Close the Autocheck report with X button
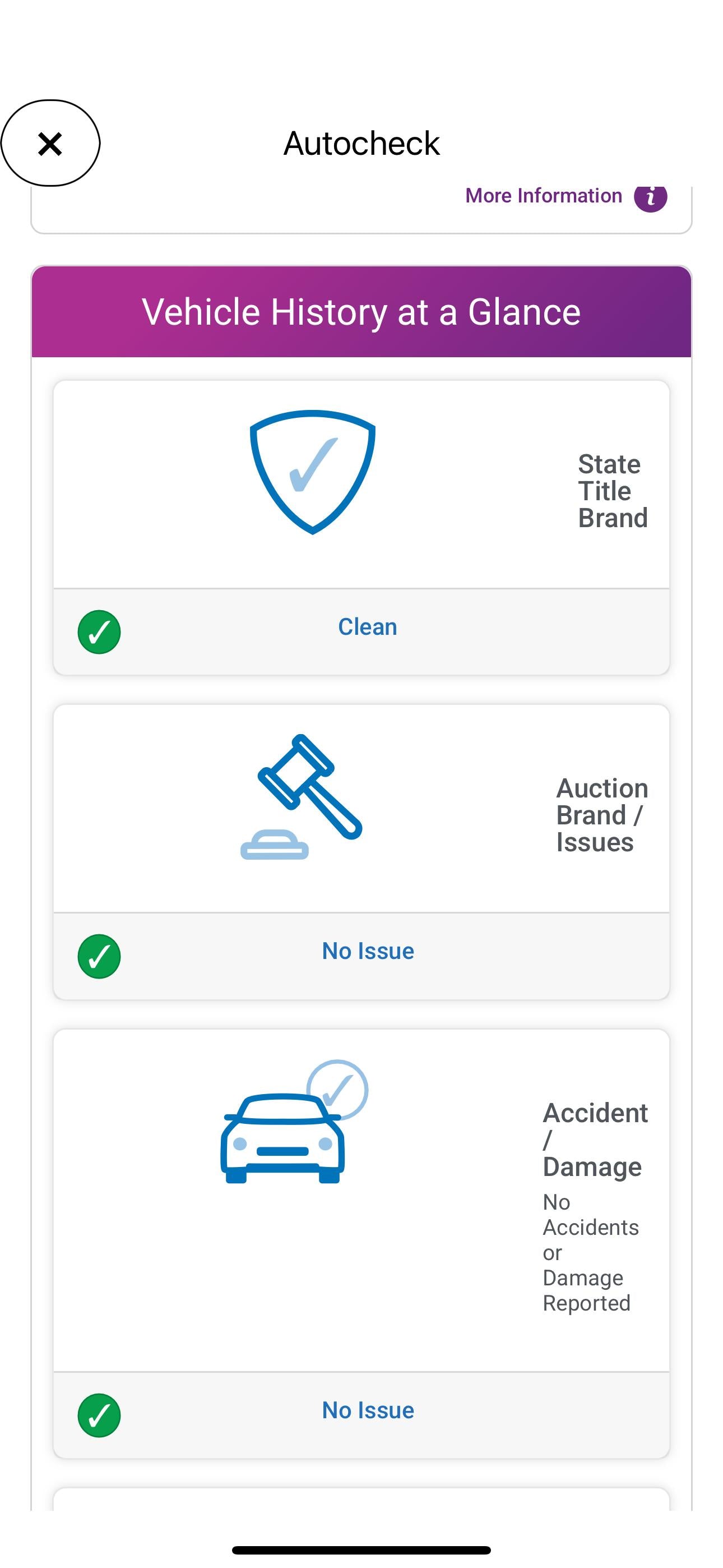The image size is (723, 1568). point(50,144)
